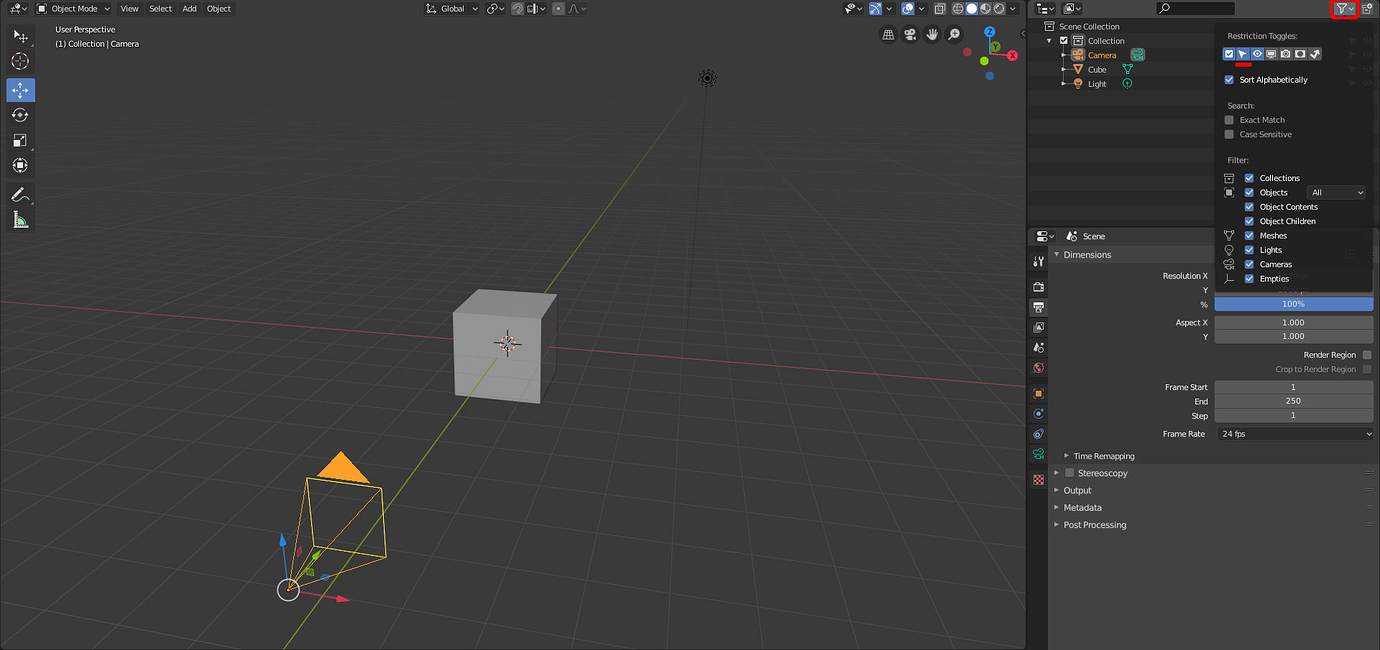
Task: Open the Render Properties tab
Action: 1038,286
